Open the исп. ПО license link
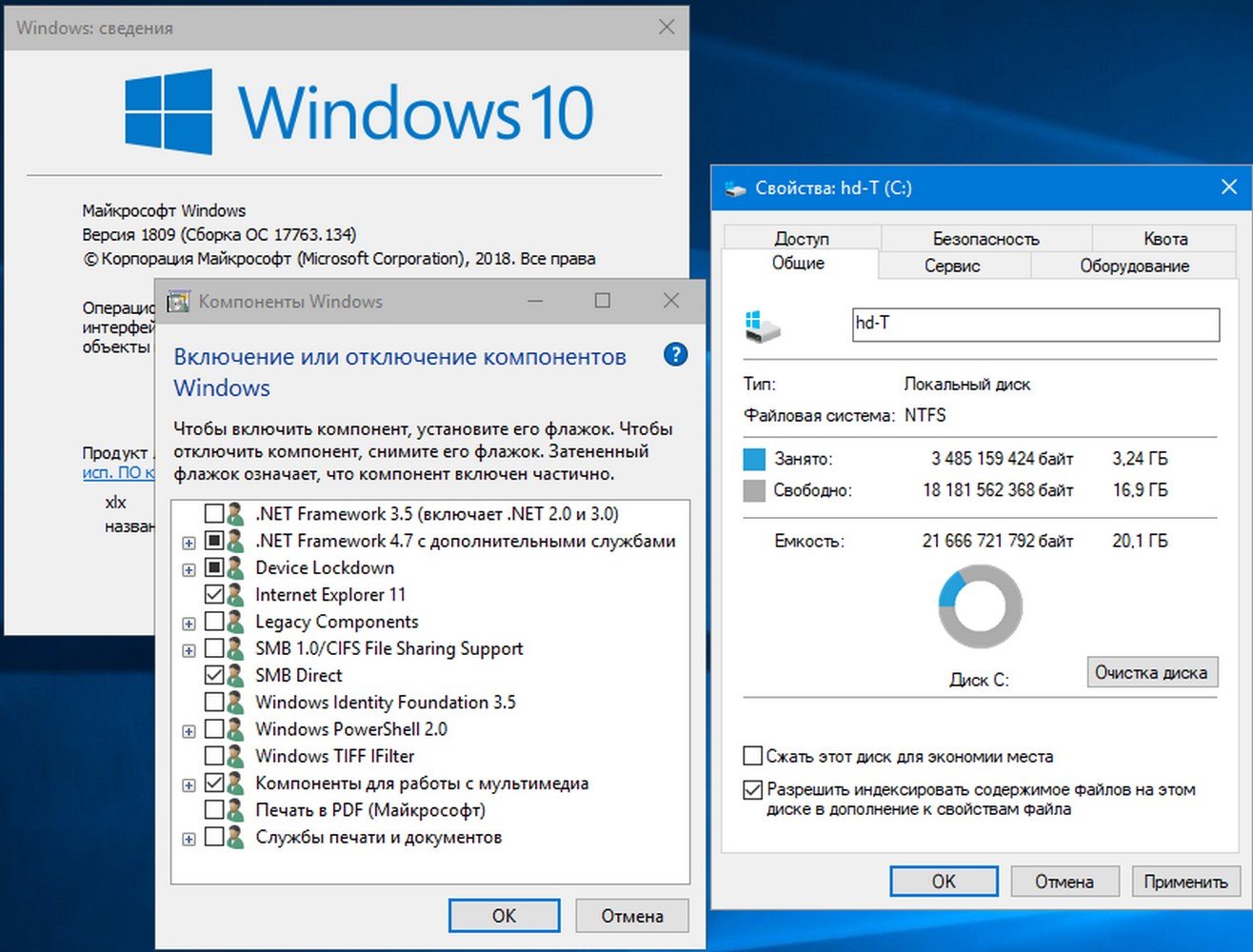This screenshot has height=952, width=1253. [x=119, y=472]
